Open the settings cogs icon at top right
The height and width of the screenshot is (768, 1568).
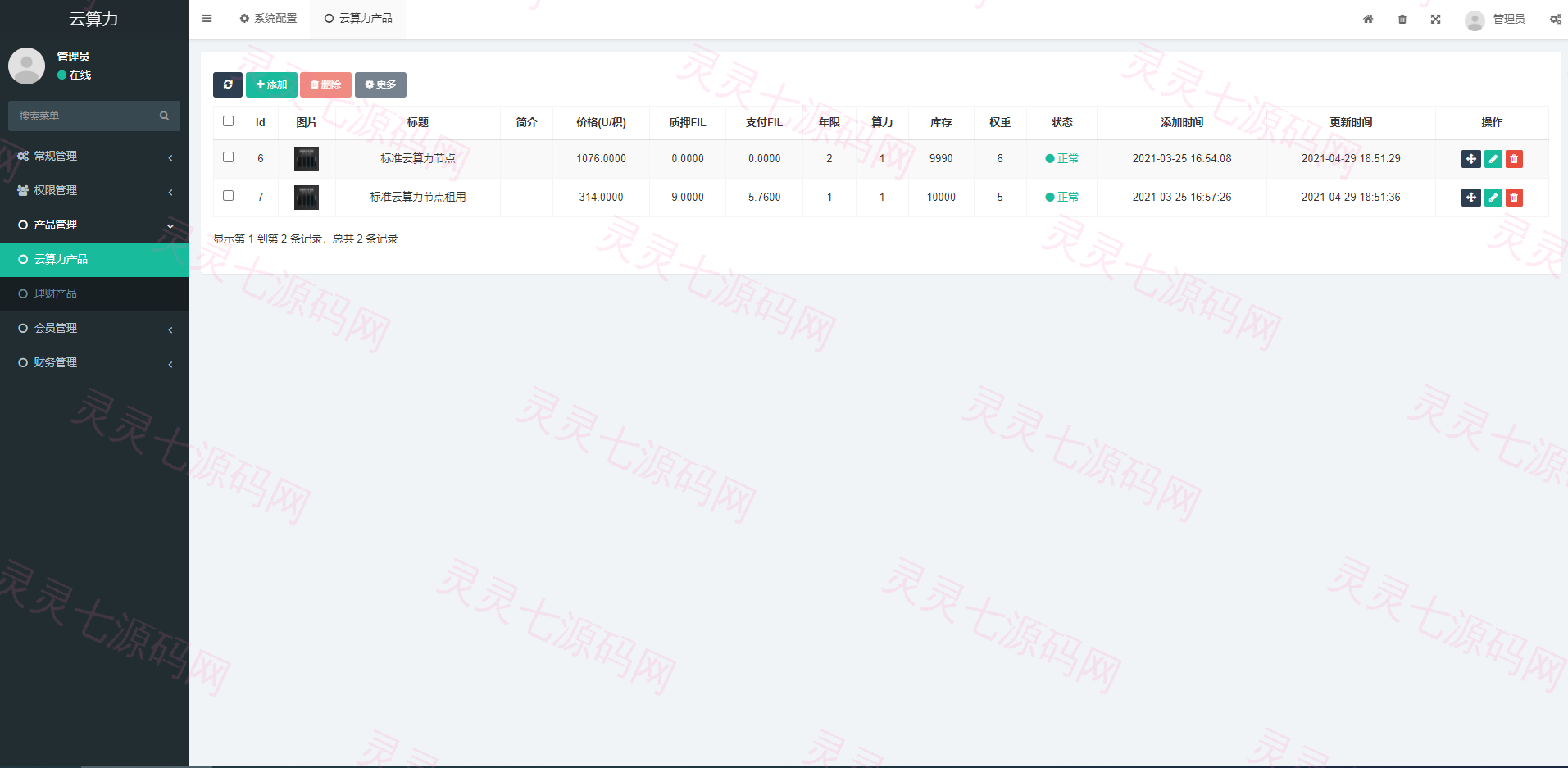tap(1555, 19)
